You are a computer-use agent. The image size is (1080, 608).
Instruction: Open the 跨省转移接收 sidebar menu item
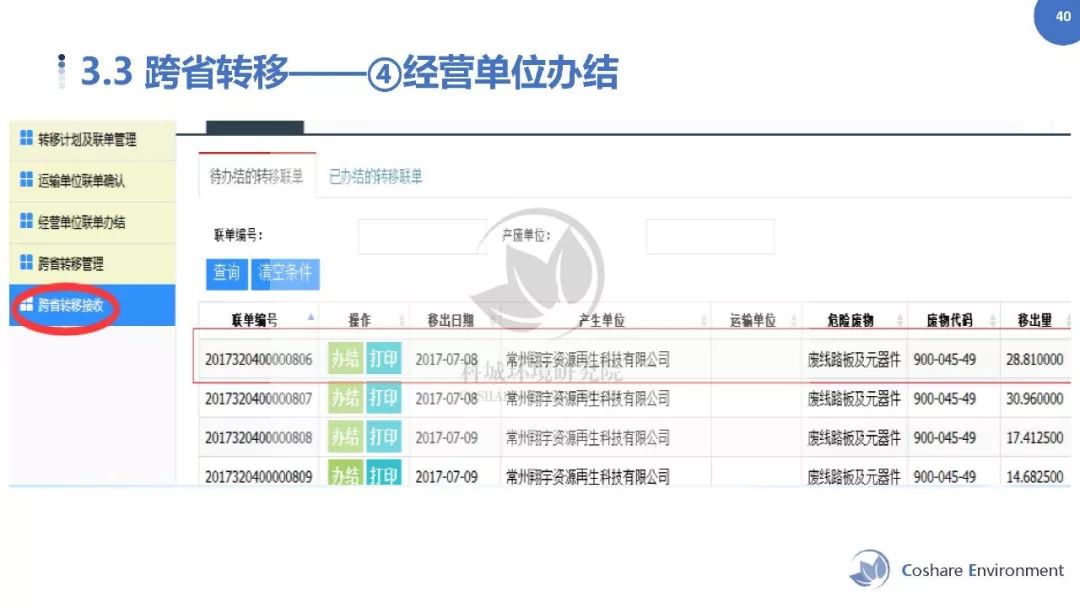tap(70, 306)
